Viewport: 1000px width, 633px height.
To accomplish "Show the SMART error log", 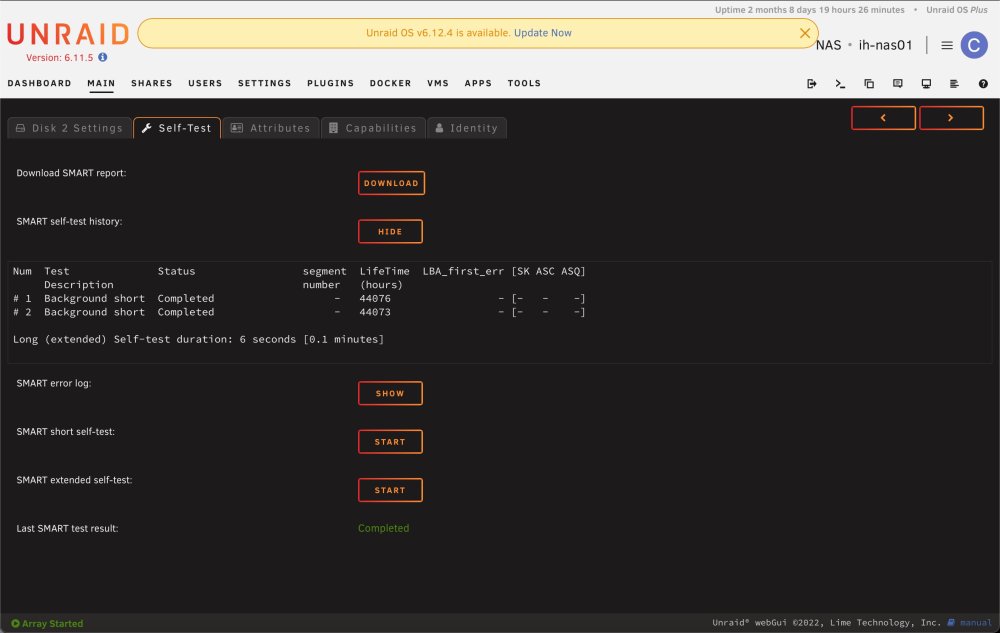I will tap(390, 393).
